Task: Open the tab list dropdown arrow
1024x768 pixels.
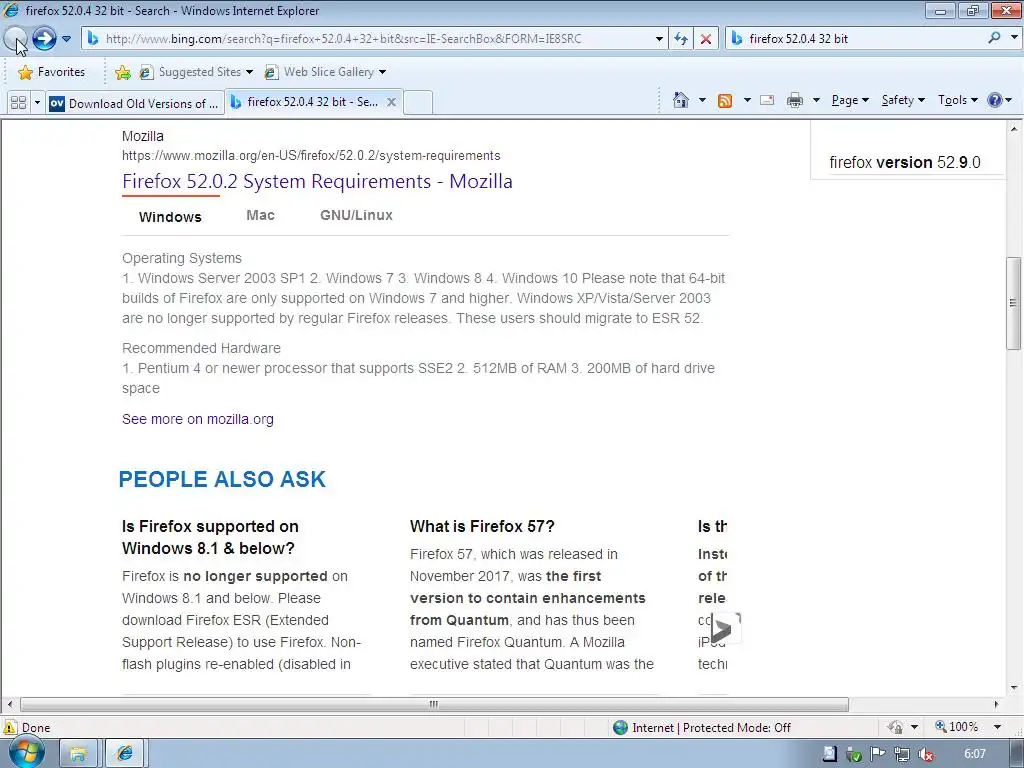Action: click(x=37, y=103)
